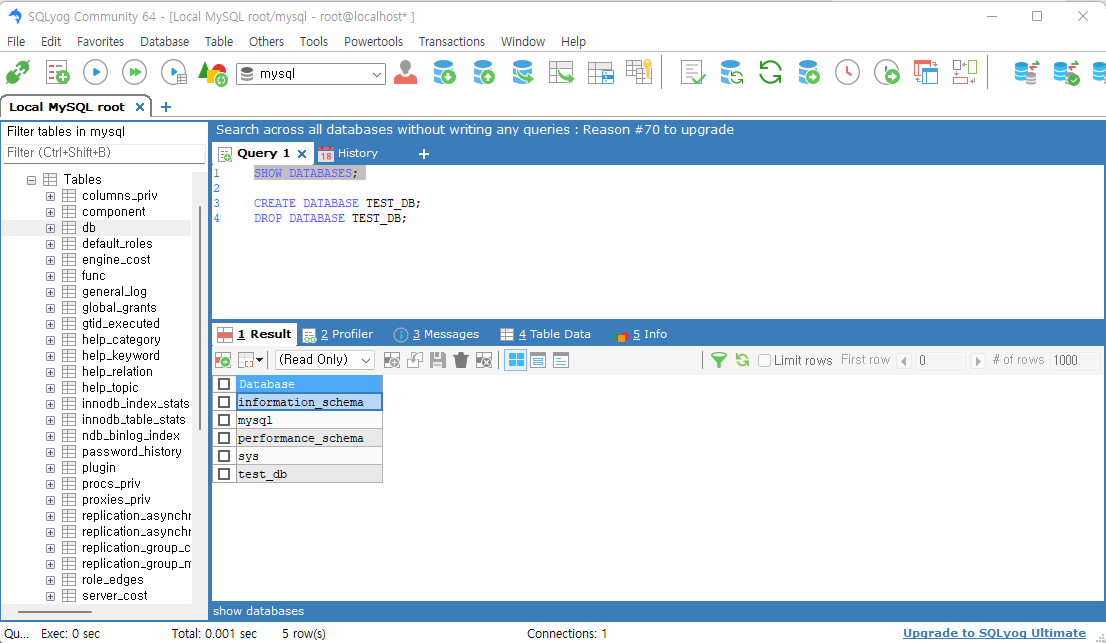Open the Powertools menu
Image resolution: width=1106 pixels, height=643 pixels.
[x=373, y=42]
